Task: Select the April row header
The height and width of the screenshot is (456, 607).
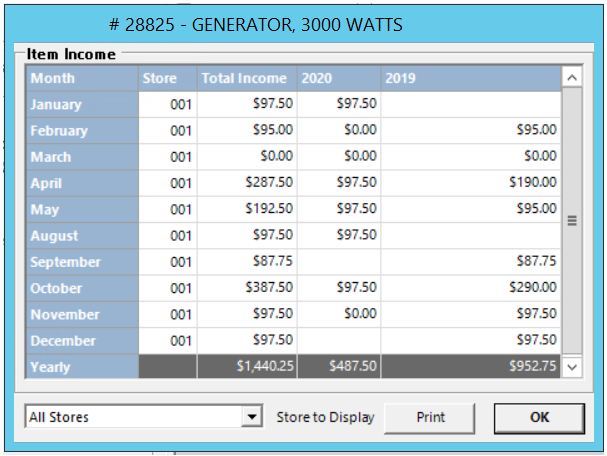Action: coord(82,183)
